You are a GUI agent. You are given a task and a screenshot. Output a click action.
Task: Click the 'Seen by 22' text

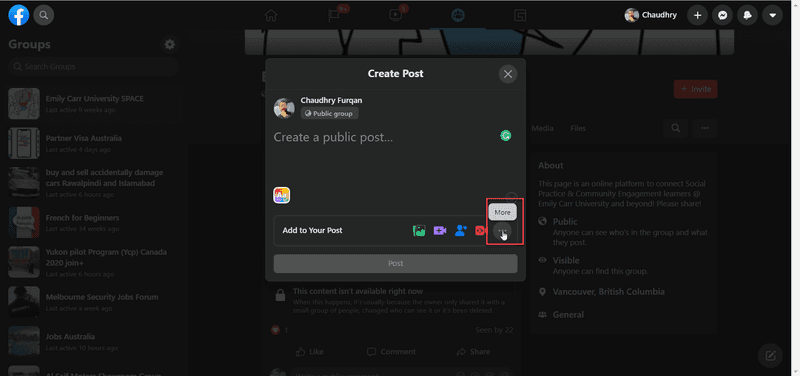click(x=494, y=330)
